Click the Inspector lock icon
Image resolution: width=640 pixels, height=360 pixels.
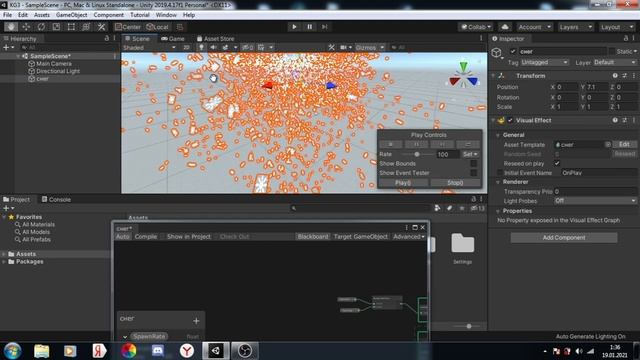[x=626, y=38]
